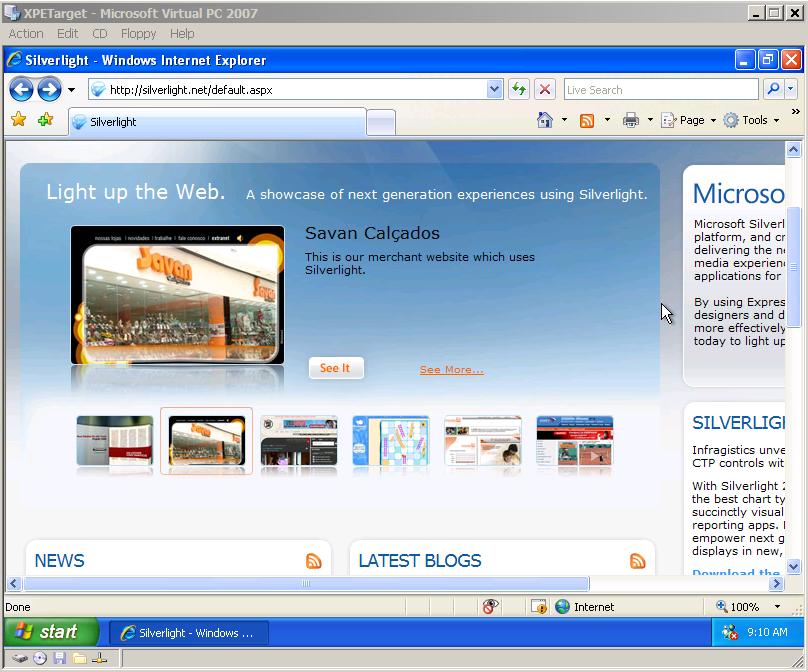808x672 pixels.
Task: Click the security alert tray icon
Action: 730,632
